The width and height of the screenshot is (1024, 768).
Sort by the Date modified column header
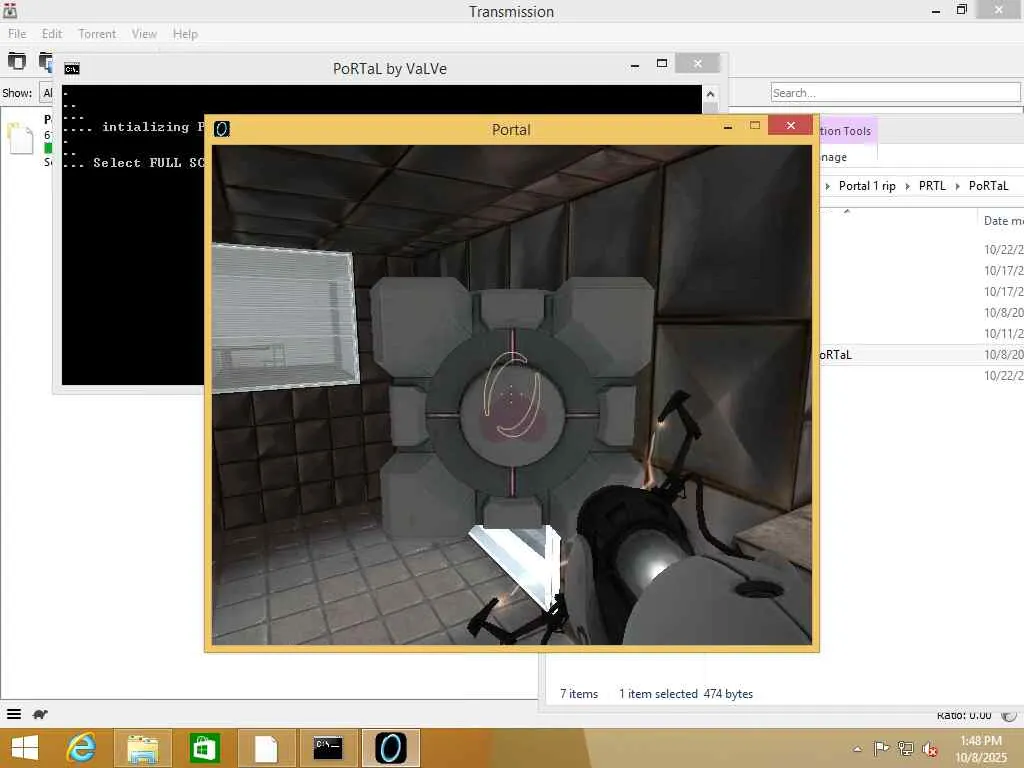1001,221
